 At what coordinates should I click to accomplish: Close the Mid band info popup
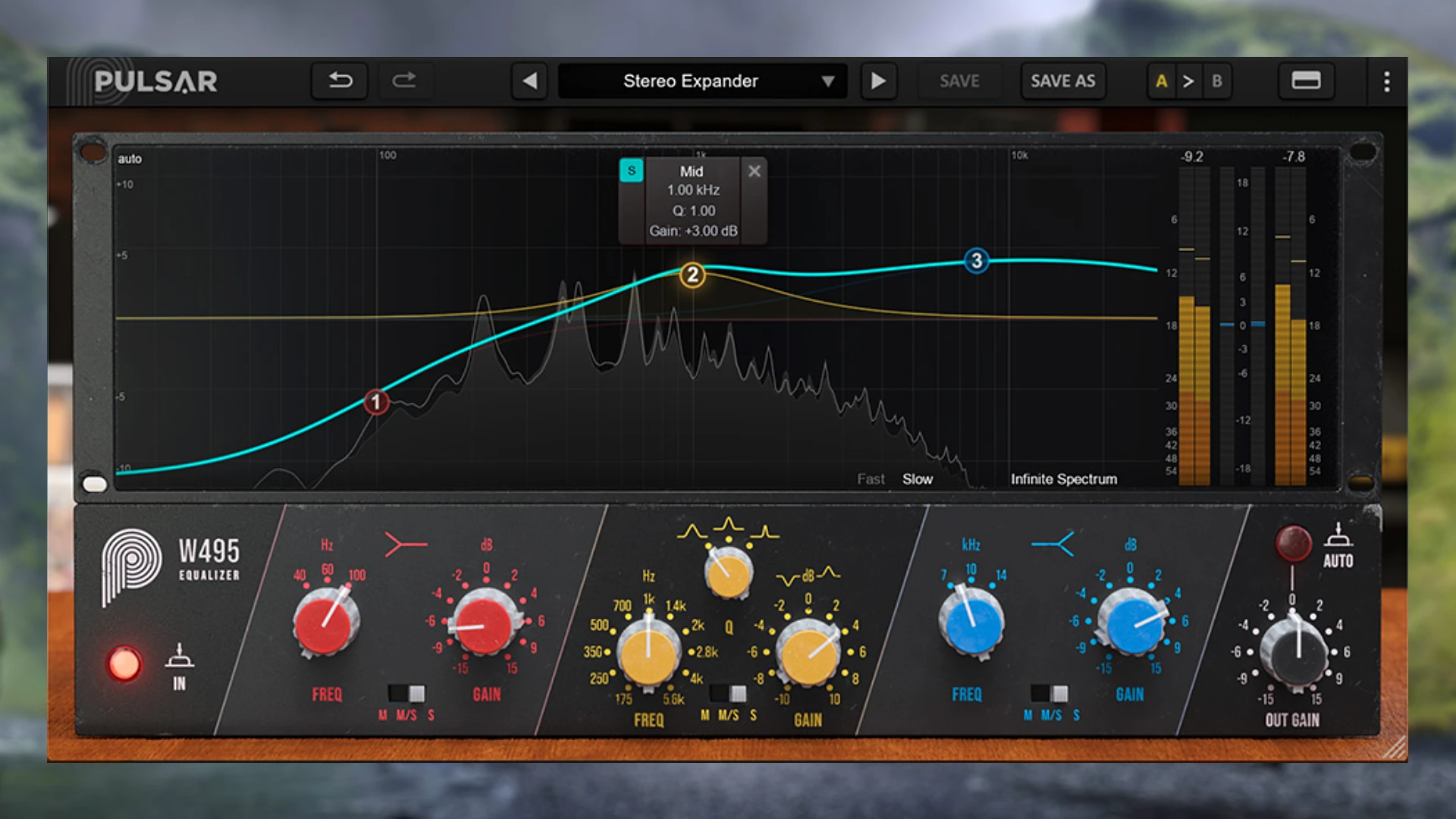point(754,171)
